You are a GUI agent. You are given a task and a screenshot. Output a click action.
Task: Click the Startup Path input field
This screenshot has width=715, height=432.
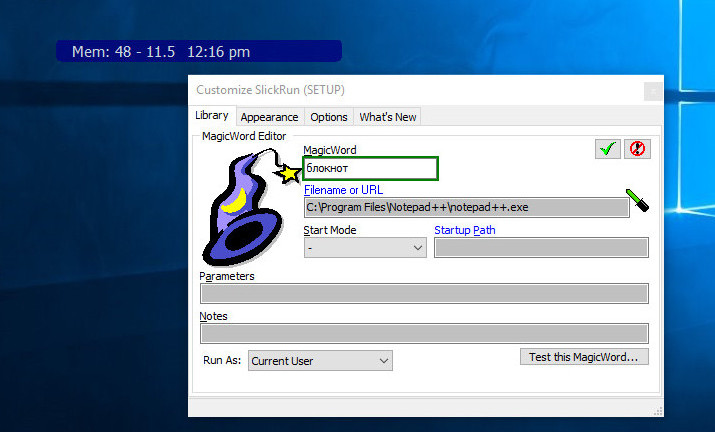541,248
